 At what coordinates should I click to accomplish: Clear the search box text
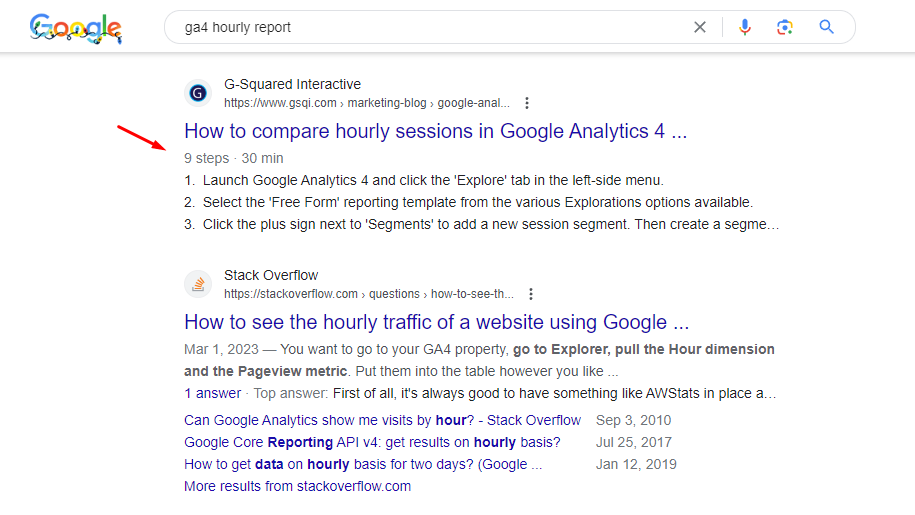click(x=700, y=27)
